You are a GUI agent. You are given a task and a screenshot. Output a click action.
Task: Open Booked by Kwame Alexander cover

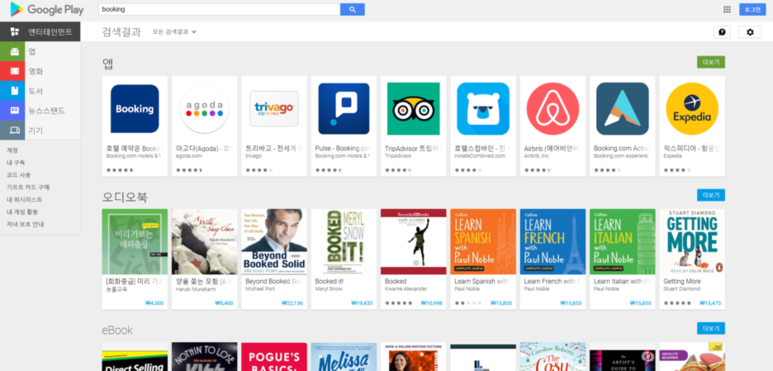click(x=413, y=241)
